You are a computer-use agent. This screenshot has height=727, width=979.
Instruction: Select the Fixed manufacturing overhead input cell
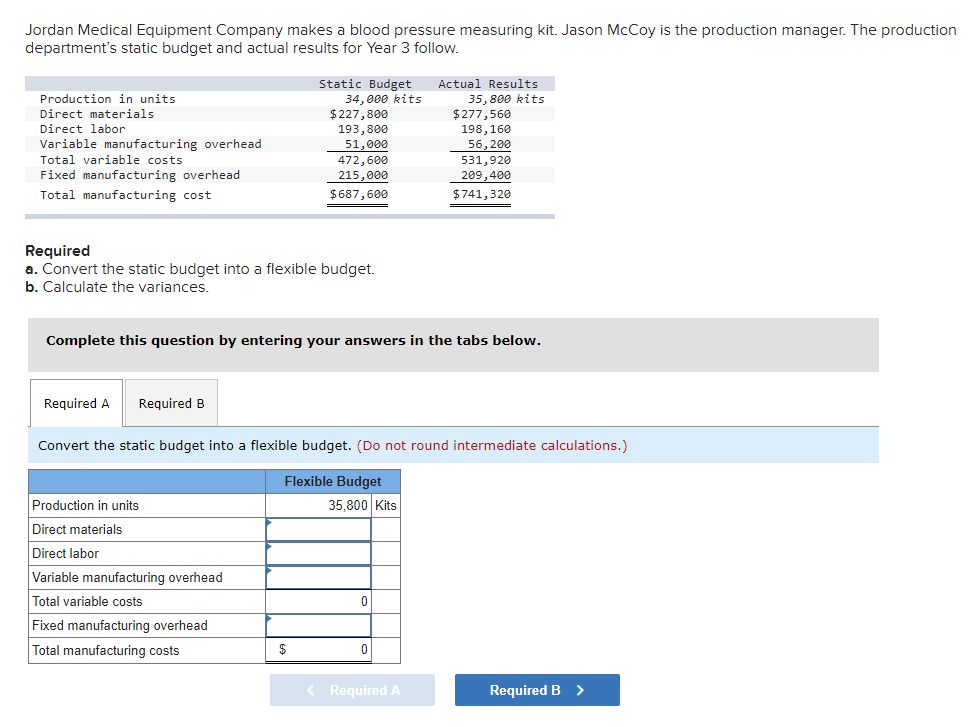pos(318,625)
